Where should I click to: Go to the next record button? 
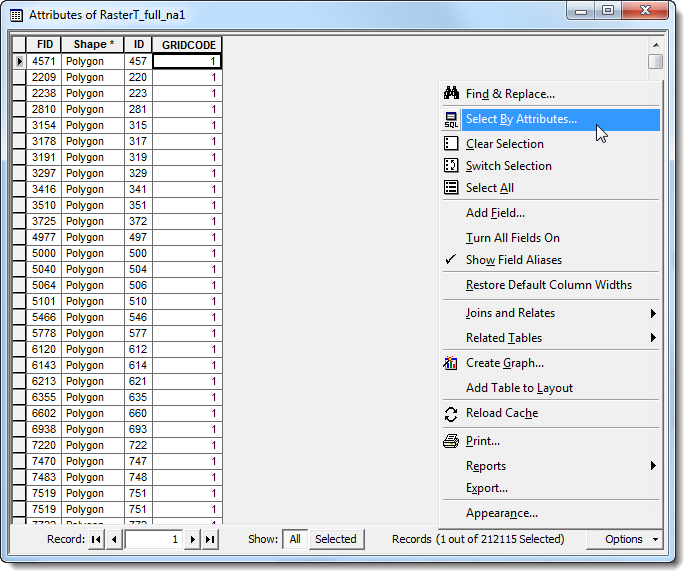pyautogui.click(x=193, y=539)
